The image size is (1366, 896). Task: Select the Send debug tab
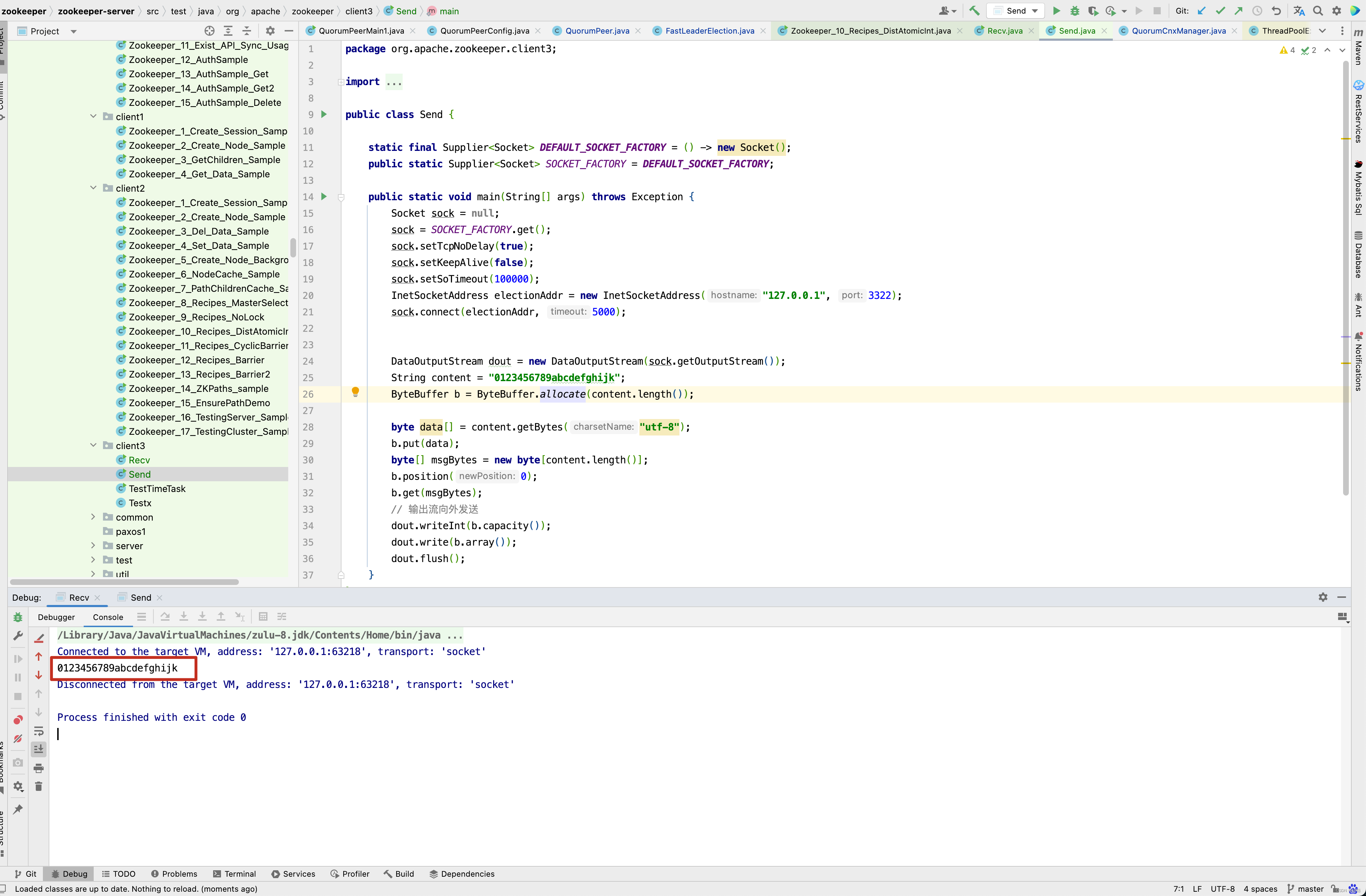coord(140,597)
